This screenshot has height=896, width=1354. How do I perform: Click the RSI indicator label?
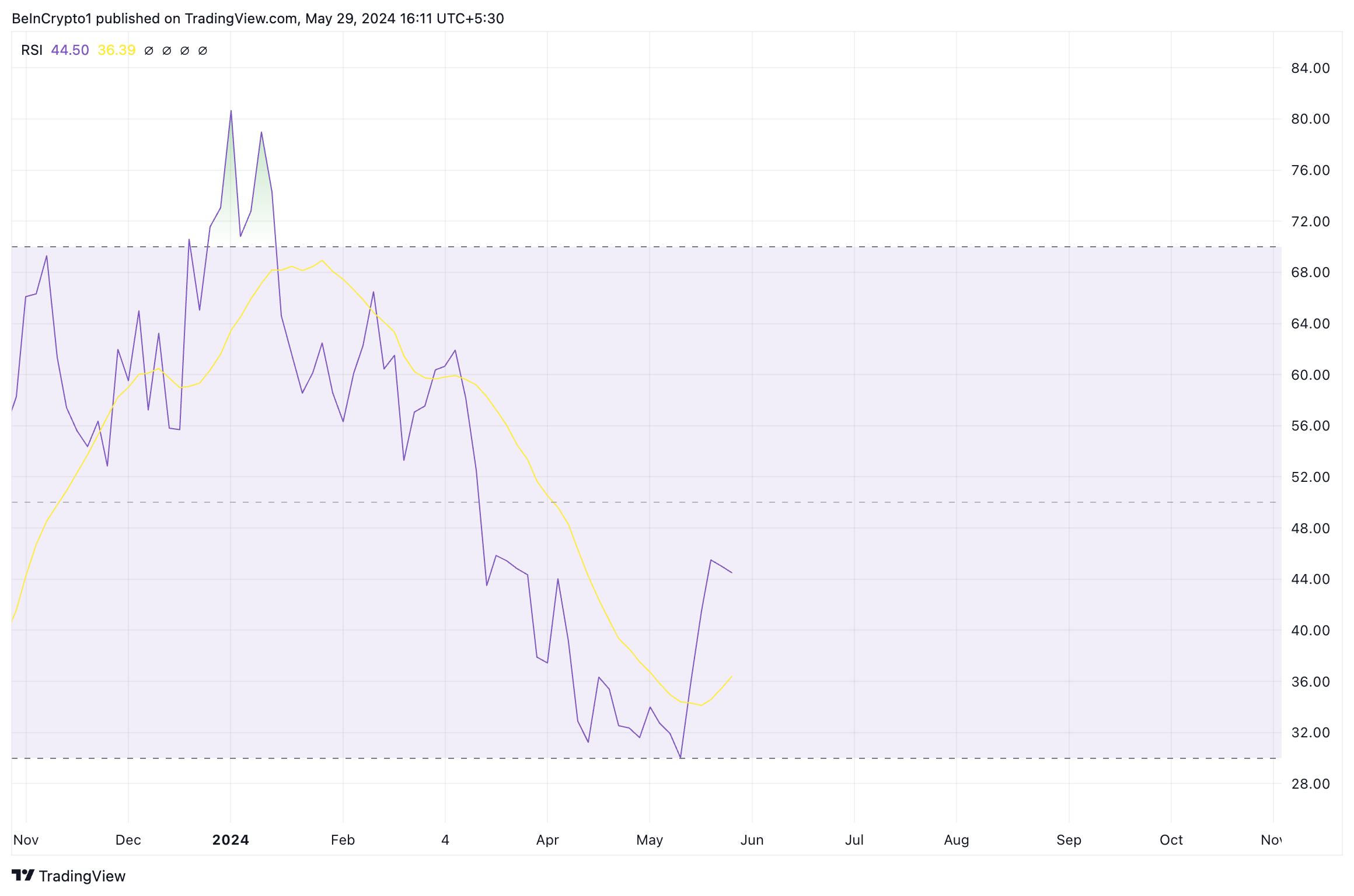click(x=32, y=50)
